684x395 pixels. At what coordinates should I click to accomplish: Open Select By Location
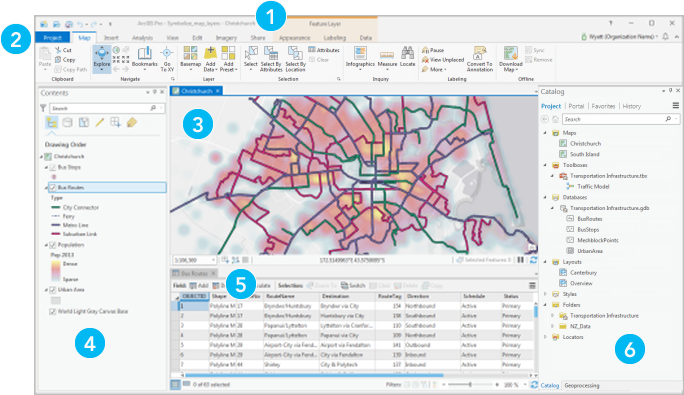(x=295, y=59)
